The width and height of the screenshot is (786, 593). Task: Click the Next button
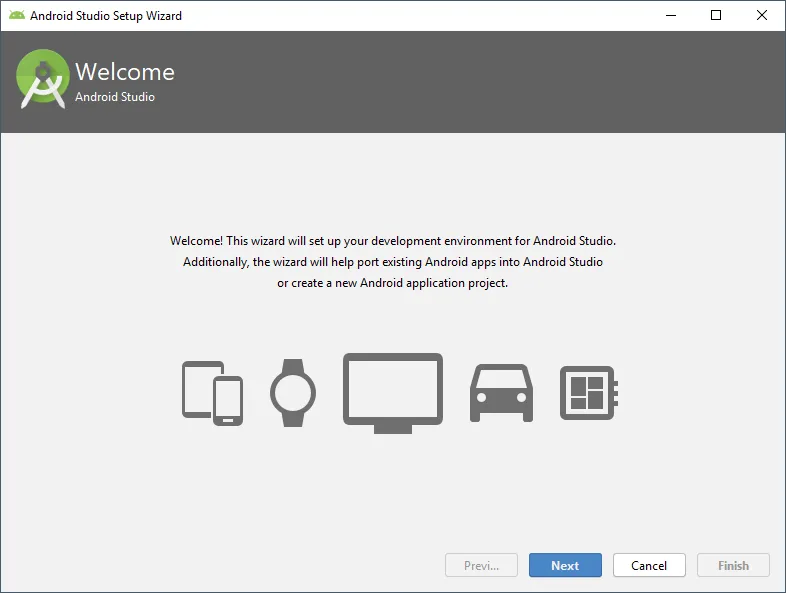point(565,565)
